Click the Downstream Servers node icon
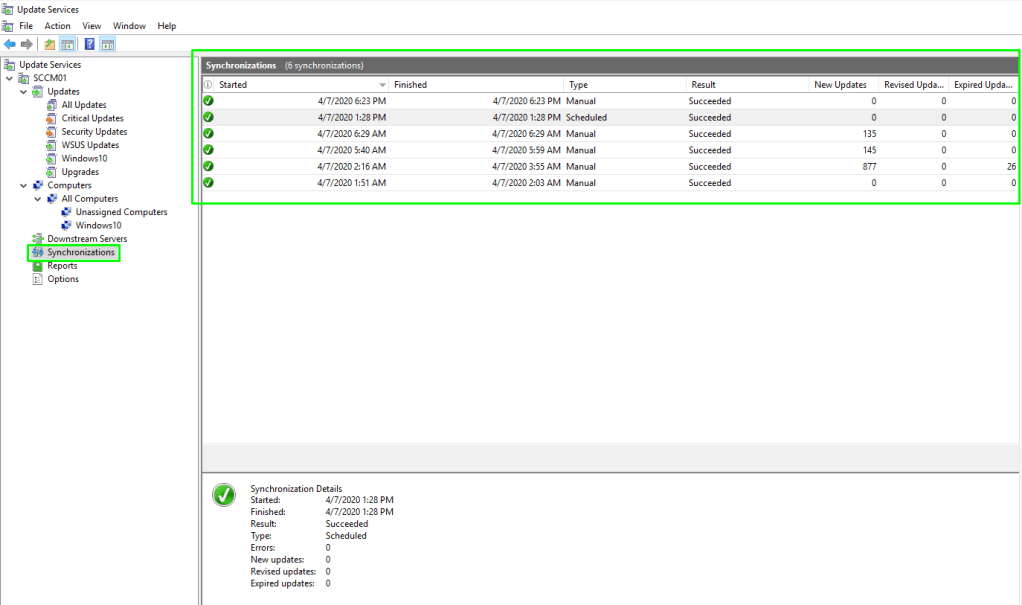This screenshot has height=605, width=1022. tap(38, 239)
